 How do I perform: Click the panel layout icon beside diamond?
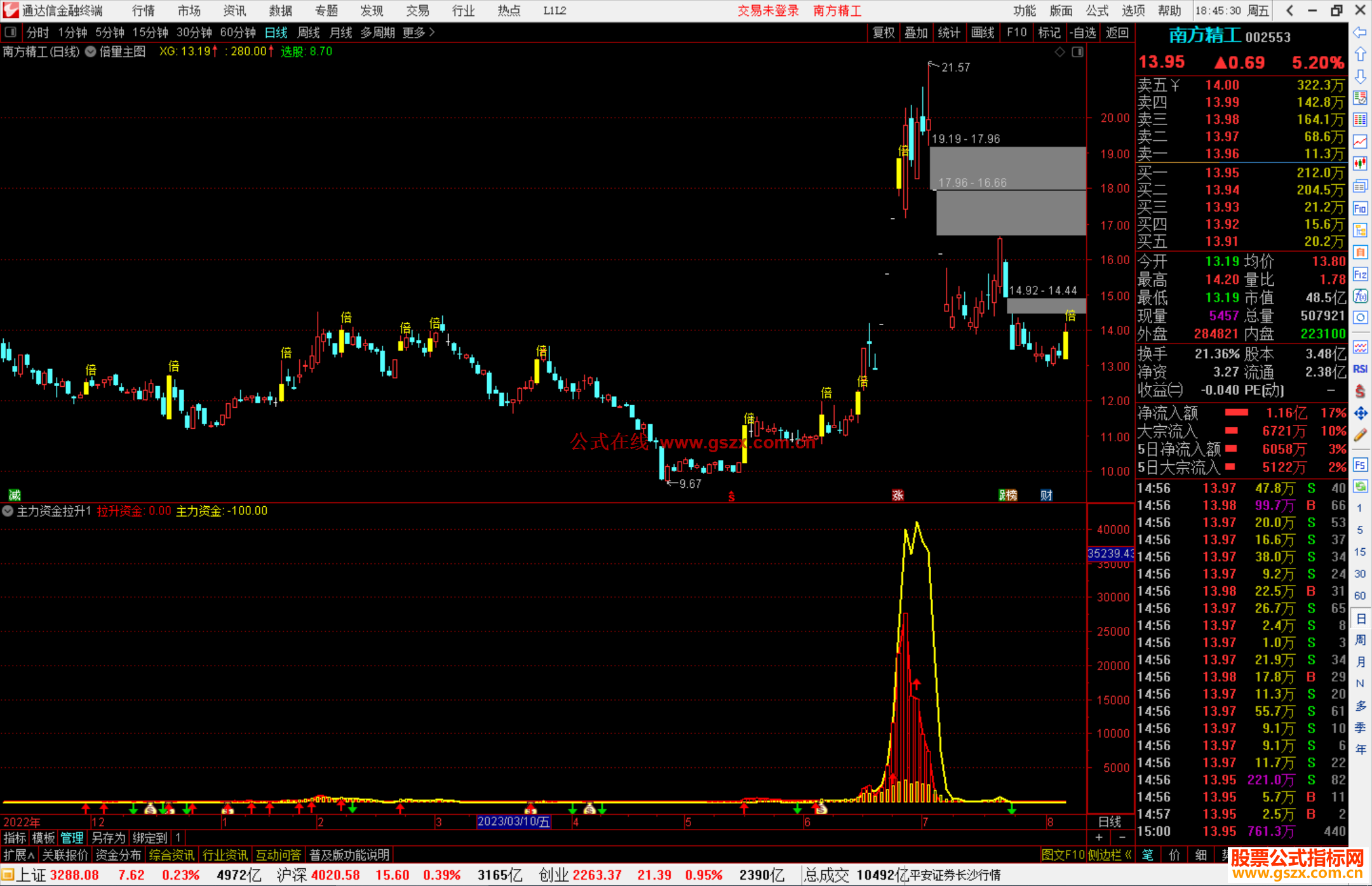pyautogui.click(x=1077, y=52)
